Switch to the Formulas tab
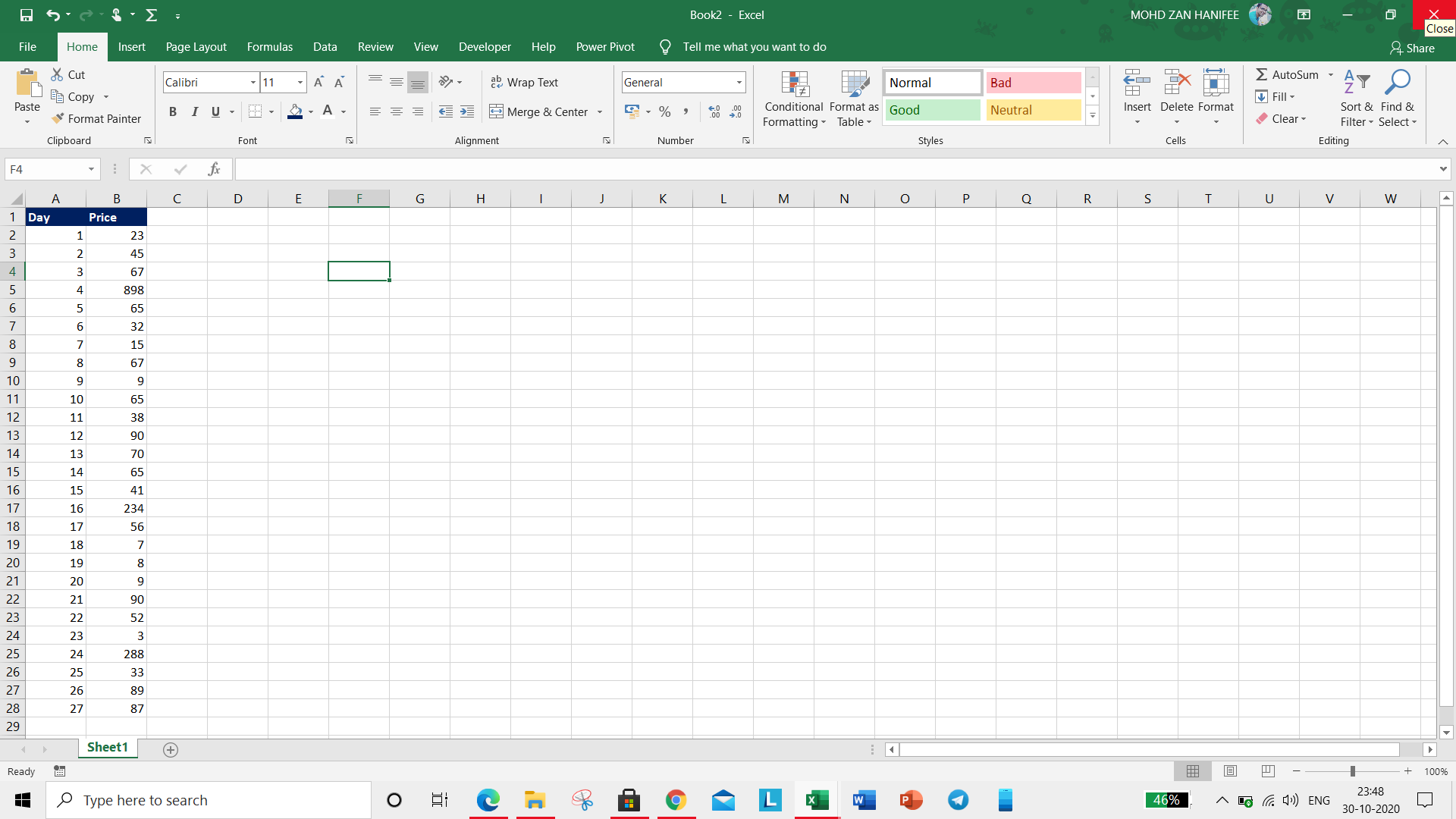1456x819 pixels. click(269, 47)
